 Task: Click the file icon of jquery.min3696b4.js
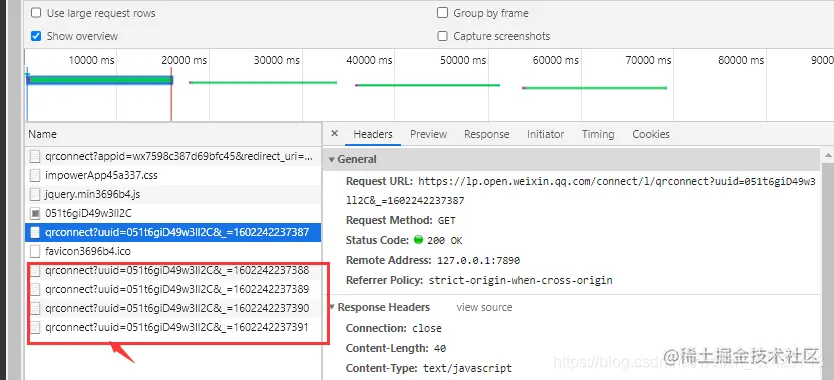[35, 194]
